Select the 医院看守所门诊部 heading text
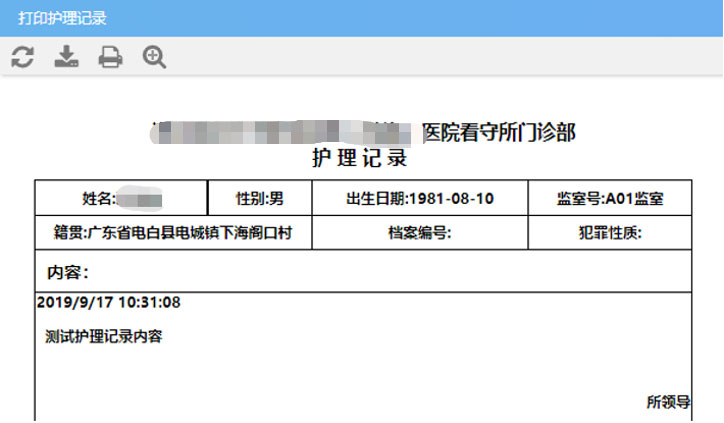Viewport: 724px width, 423px height. [x=499, y=133]
